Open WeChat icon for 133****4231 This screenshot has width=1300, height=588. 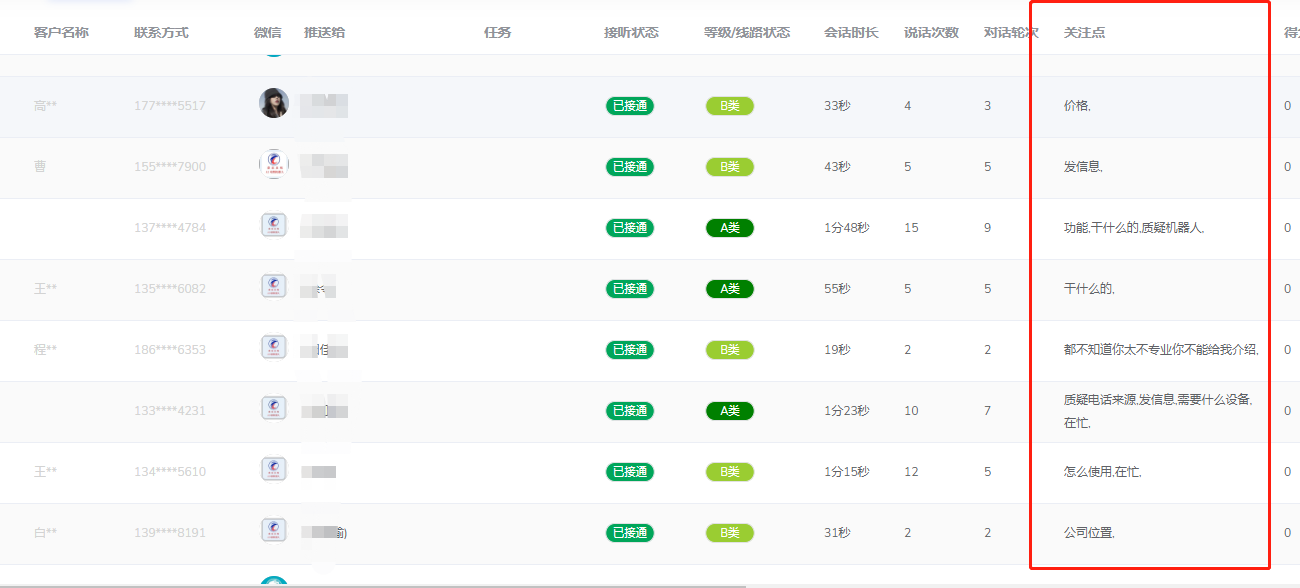(x=273, y=409)
